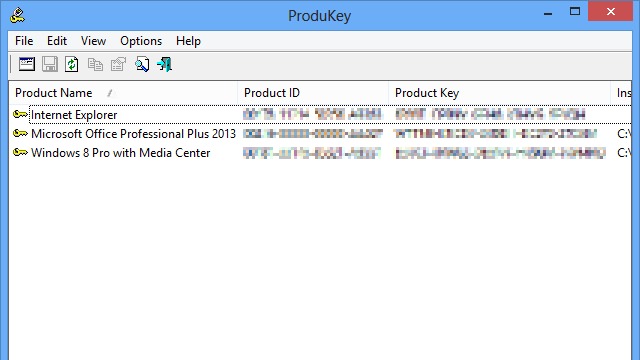Select Microsoft Office Professional Plus 2013 row
This screenshot has height=360, width=640.
[x=320, y=133]
